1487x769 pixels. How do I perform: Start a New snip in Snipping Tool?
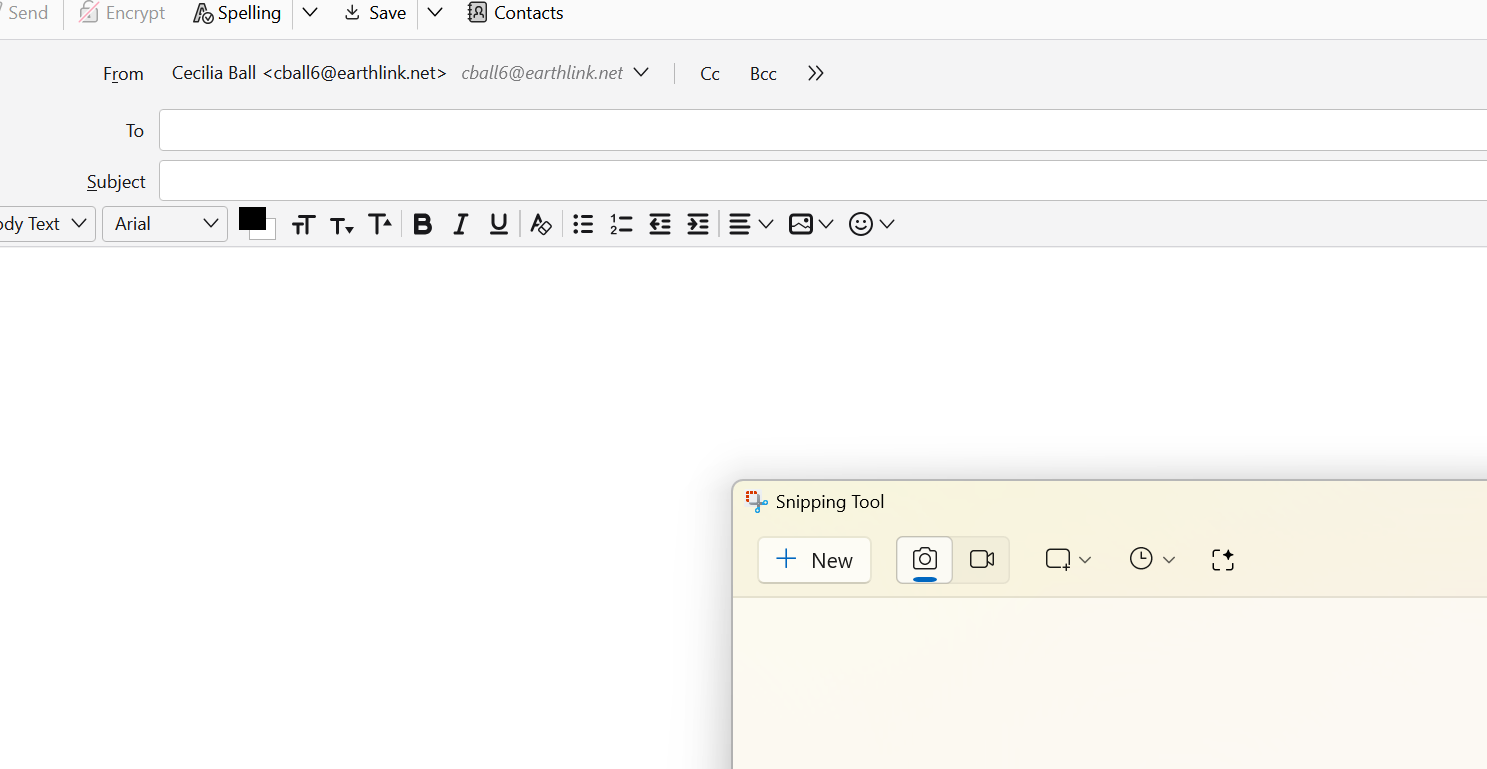click(x=815, y=560)
